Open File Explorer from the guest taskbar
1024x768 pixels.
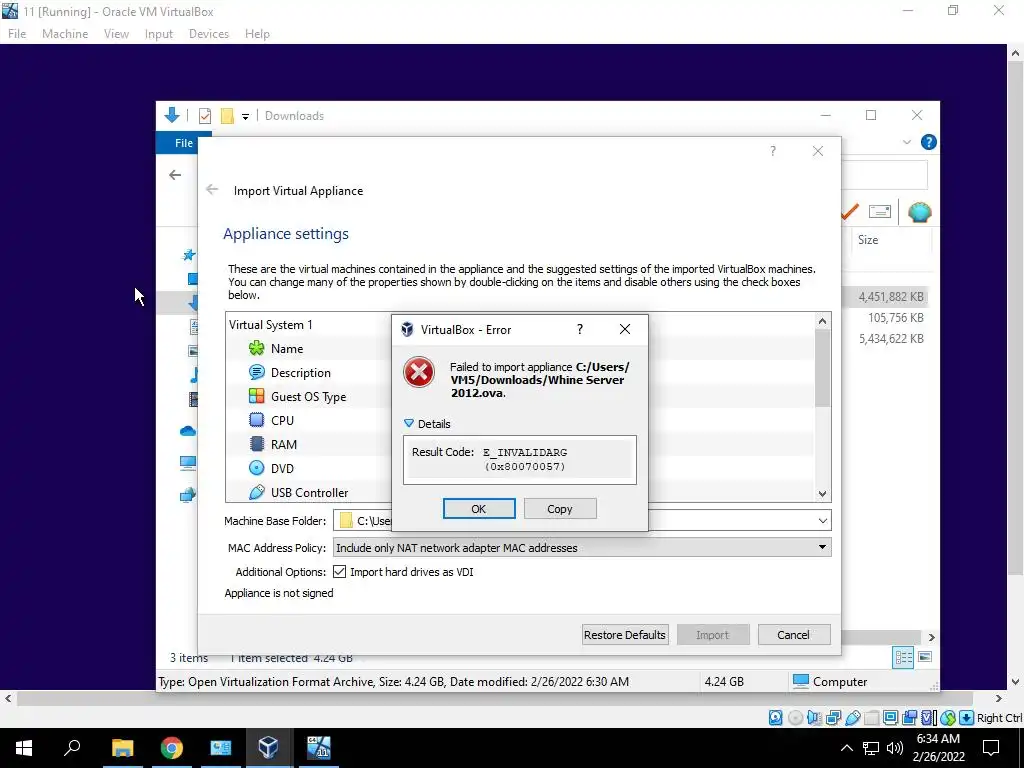coord(122,748)
